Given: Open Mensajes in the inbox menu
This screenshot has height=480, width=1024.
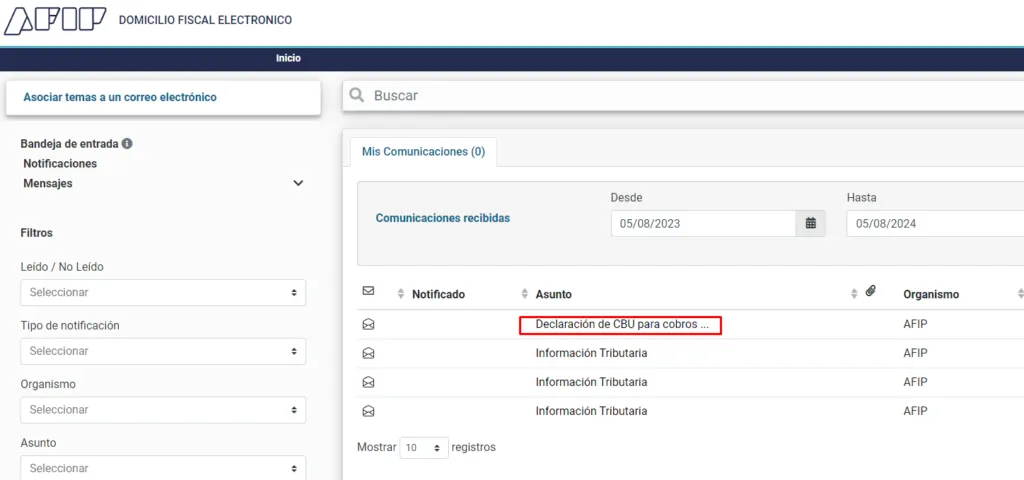Looking at the screenshot, I should point(48,184).
